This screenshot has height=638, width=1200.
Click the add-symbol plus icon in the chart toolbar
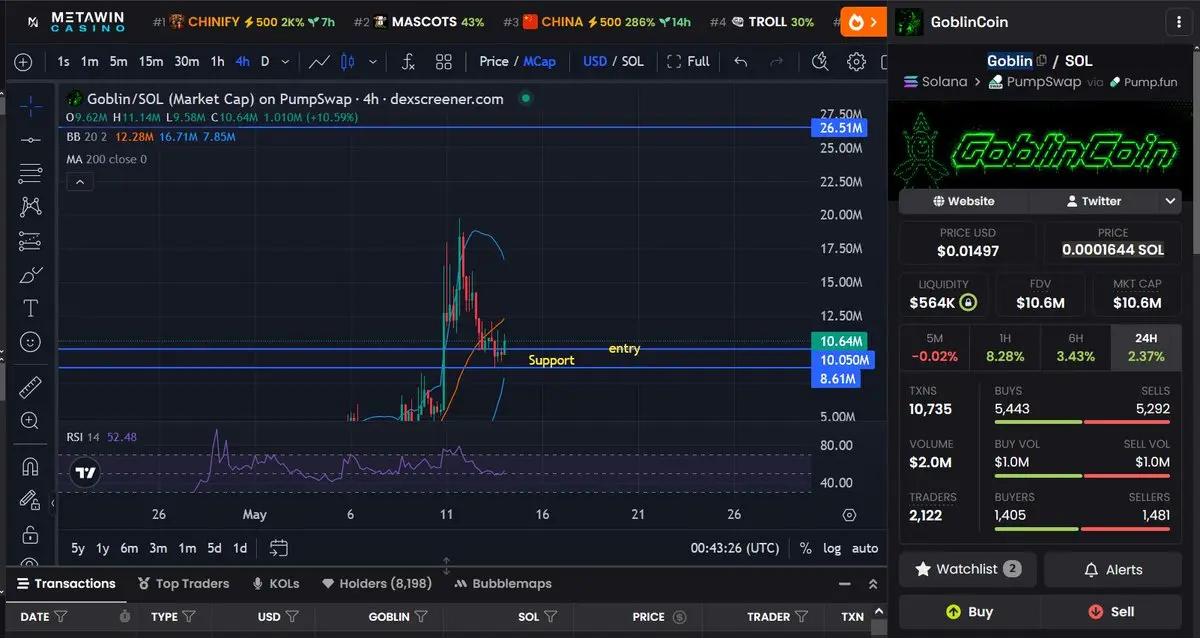pyautogui.click(x=23, y=62)
